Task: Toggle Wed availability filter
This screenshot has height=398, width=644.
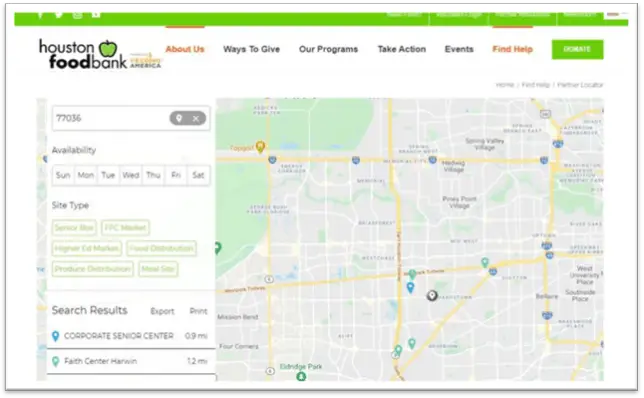Action: click(131, 175)
